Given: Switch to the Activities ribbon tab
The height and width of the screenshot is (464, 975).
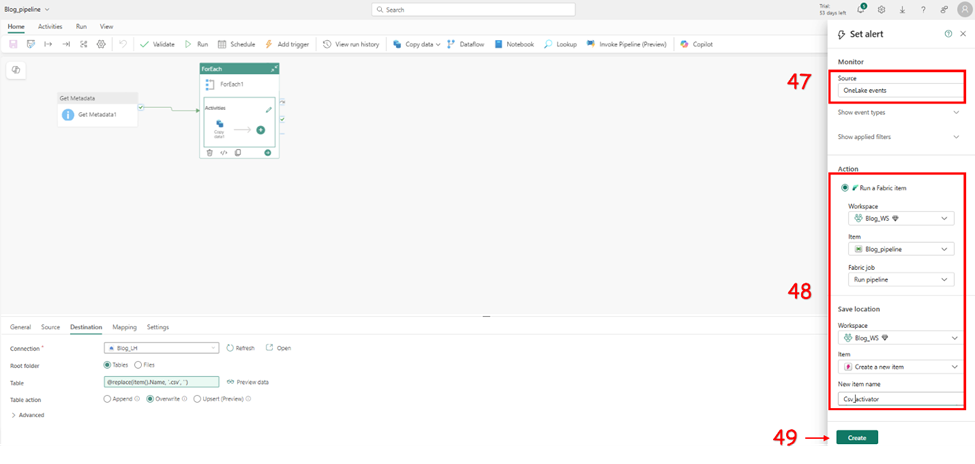Looking at the screenshot, I should click(50, 27).
